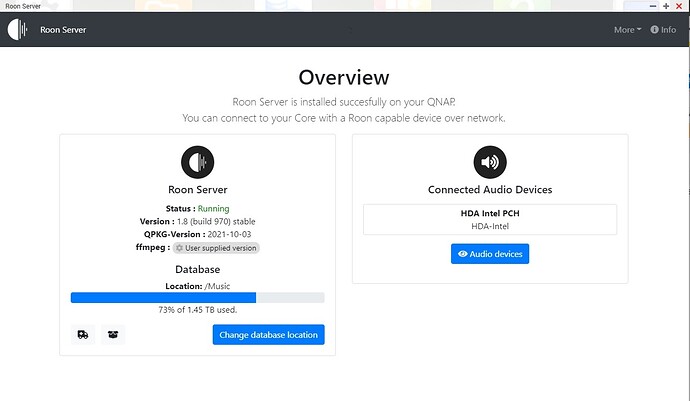Click the Connected Audio Devices speaker icon

490,162
